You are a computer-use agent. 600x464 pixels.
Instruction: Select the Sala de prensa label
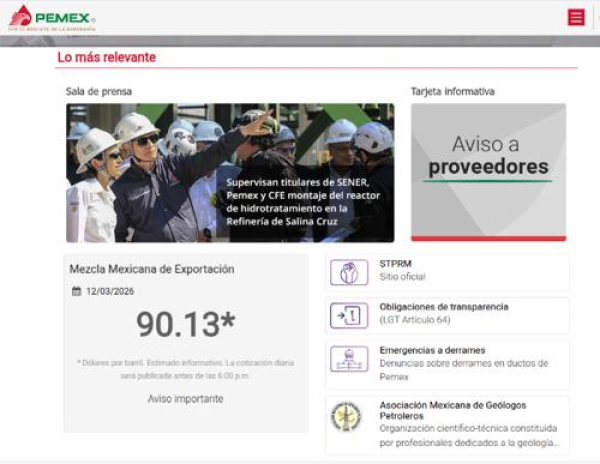[99, 91]
